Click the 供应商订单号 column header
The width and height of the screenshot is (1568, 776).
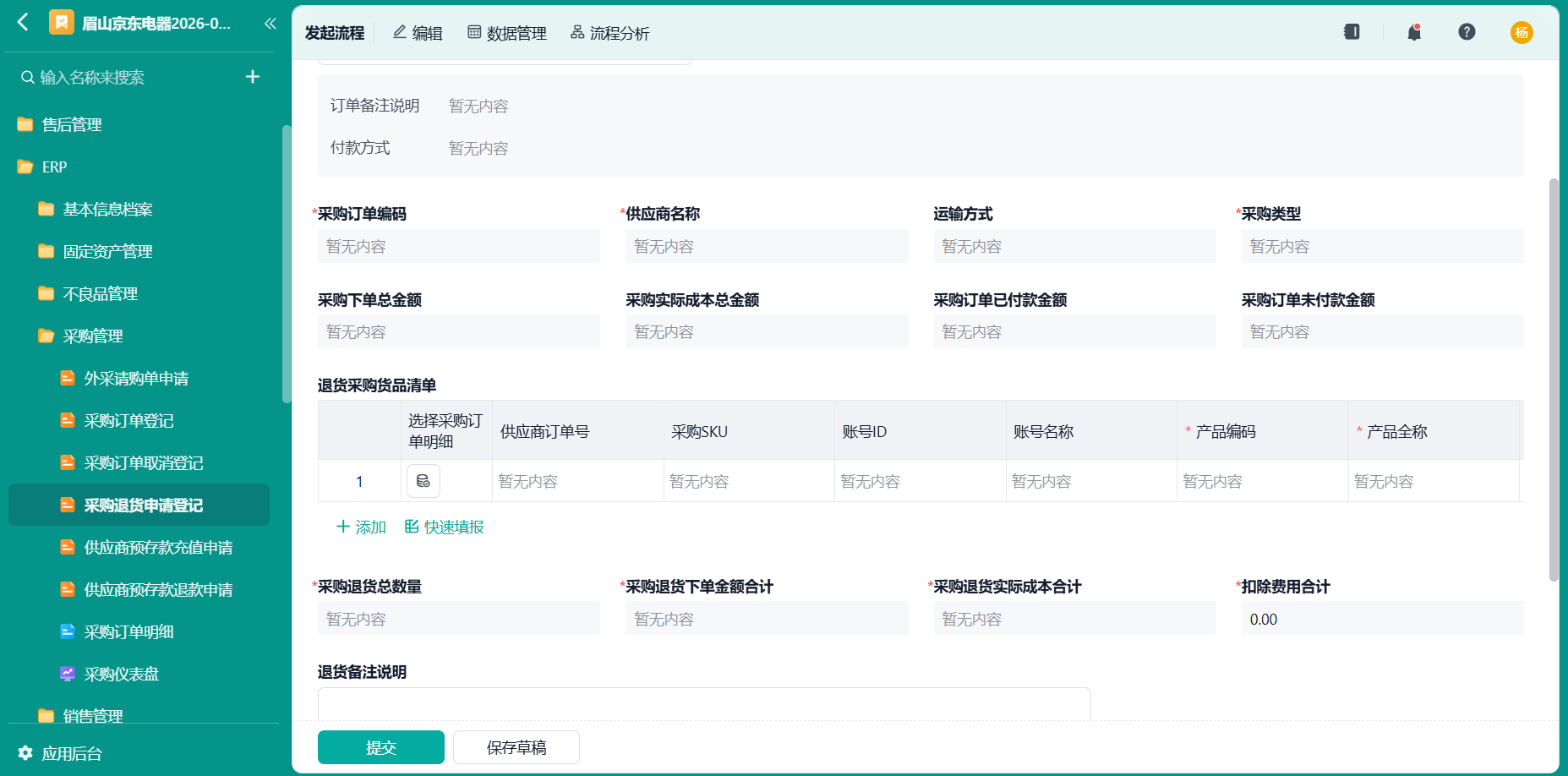(578, 431)
